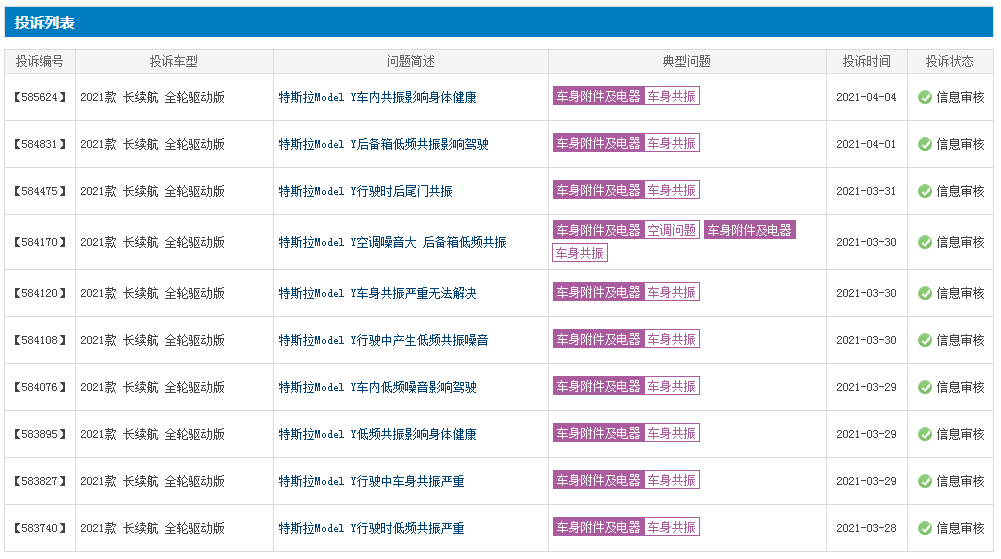Click the 投诉列表 section title

click(x=45, y=23)
